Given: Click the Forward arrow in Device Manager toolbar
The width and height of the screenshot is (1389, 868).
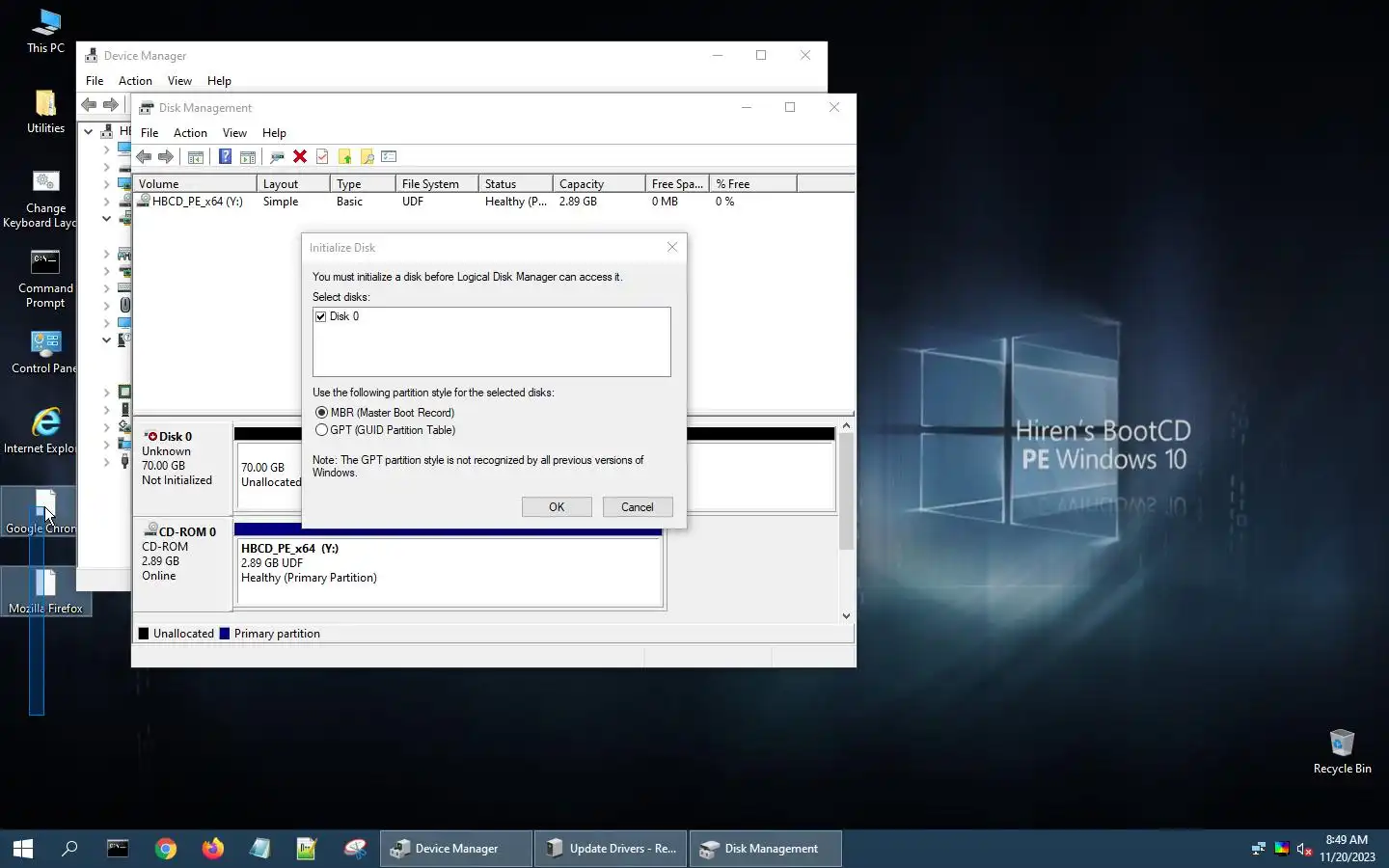Looking at the screenshot, I should 111,105.
